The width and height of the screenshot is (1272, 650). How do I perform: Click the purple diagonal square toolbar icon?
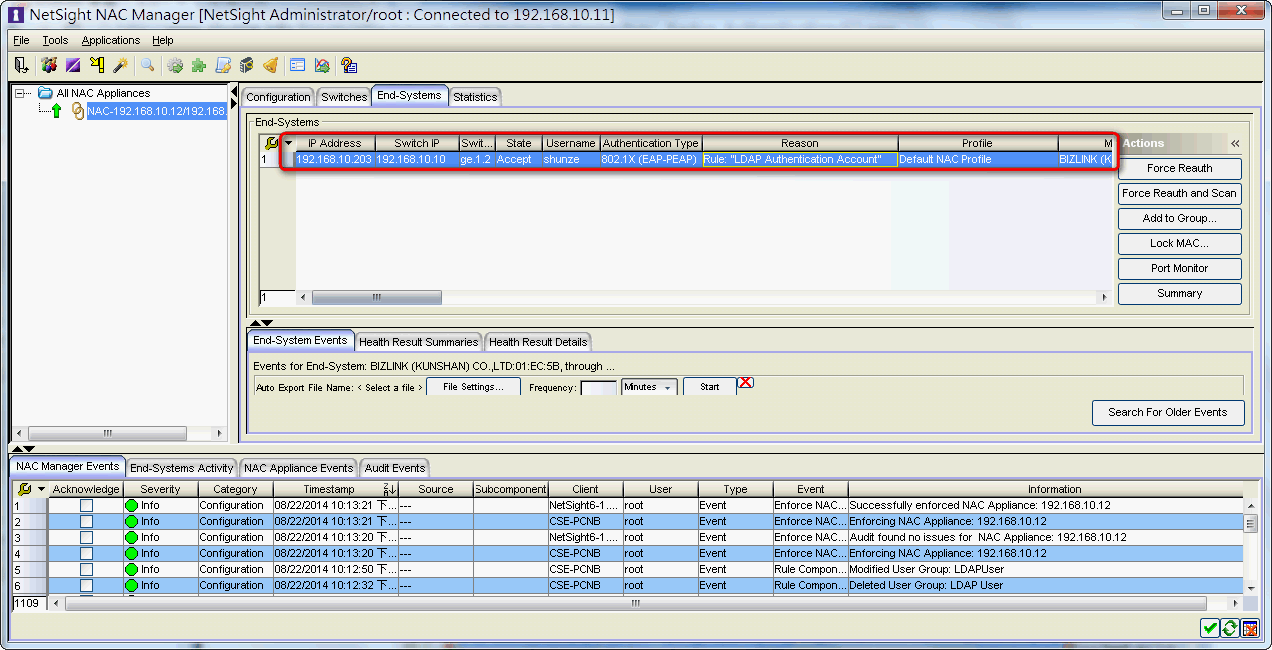(x=72, y=65)
